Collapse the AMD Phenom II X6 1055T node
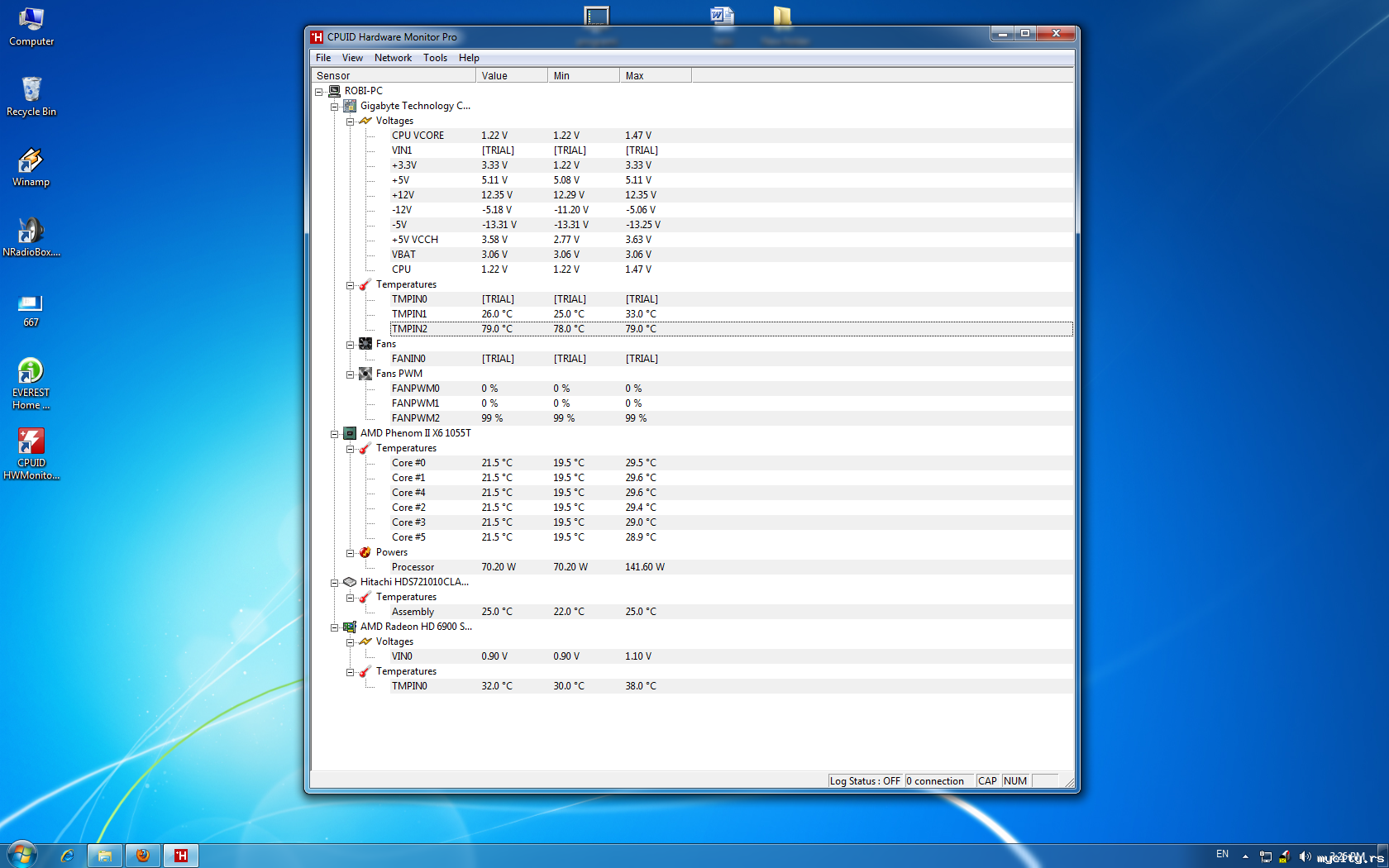The width and height of the screenshot is (1389, 868). click(335, 434)
